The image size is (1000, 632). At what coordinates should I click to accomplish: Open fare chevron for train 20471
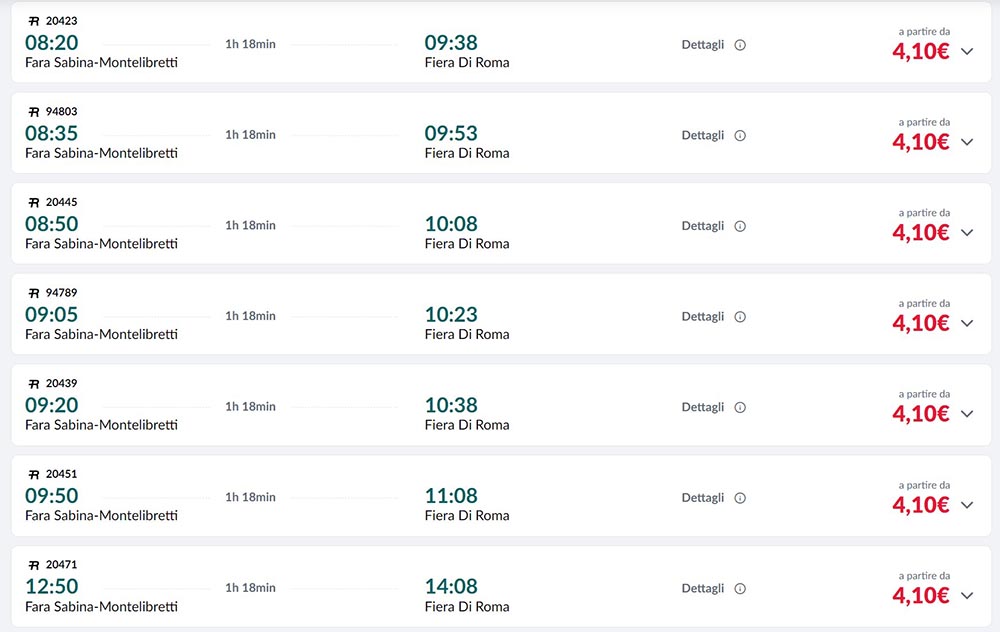(x=967, y=596)
